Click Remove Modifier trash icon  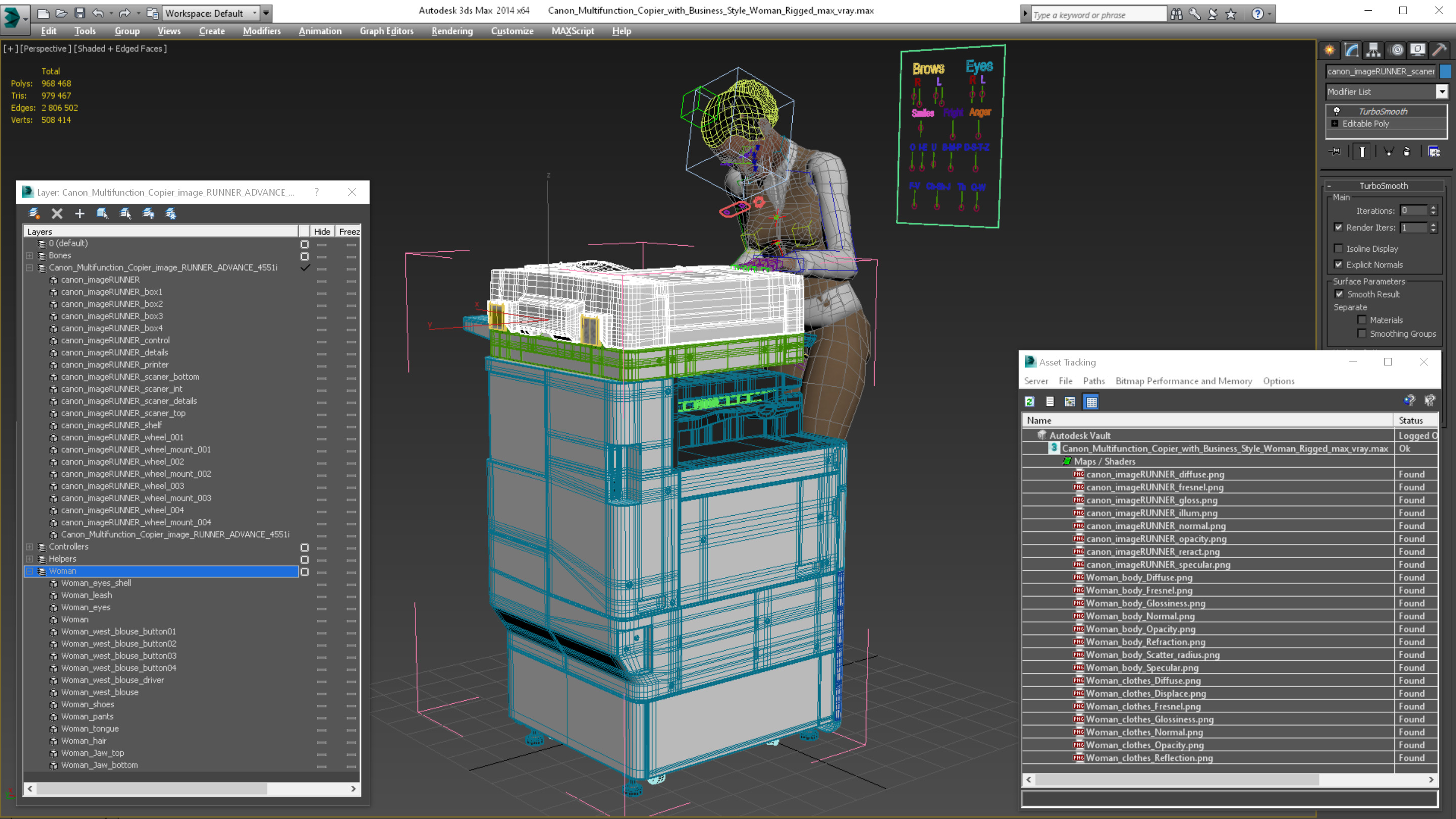pyautogui.click(x=1407, y=152)
